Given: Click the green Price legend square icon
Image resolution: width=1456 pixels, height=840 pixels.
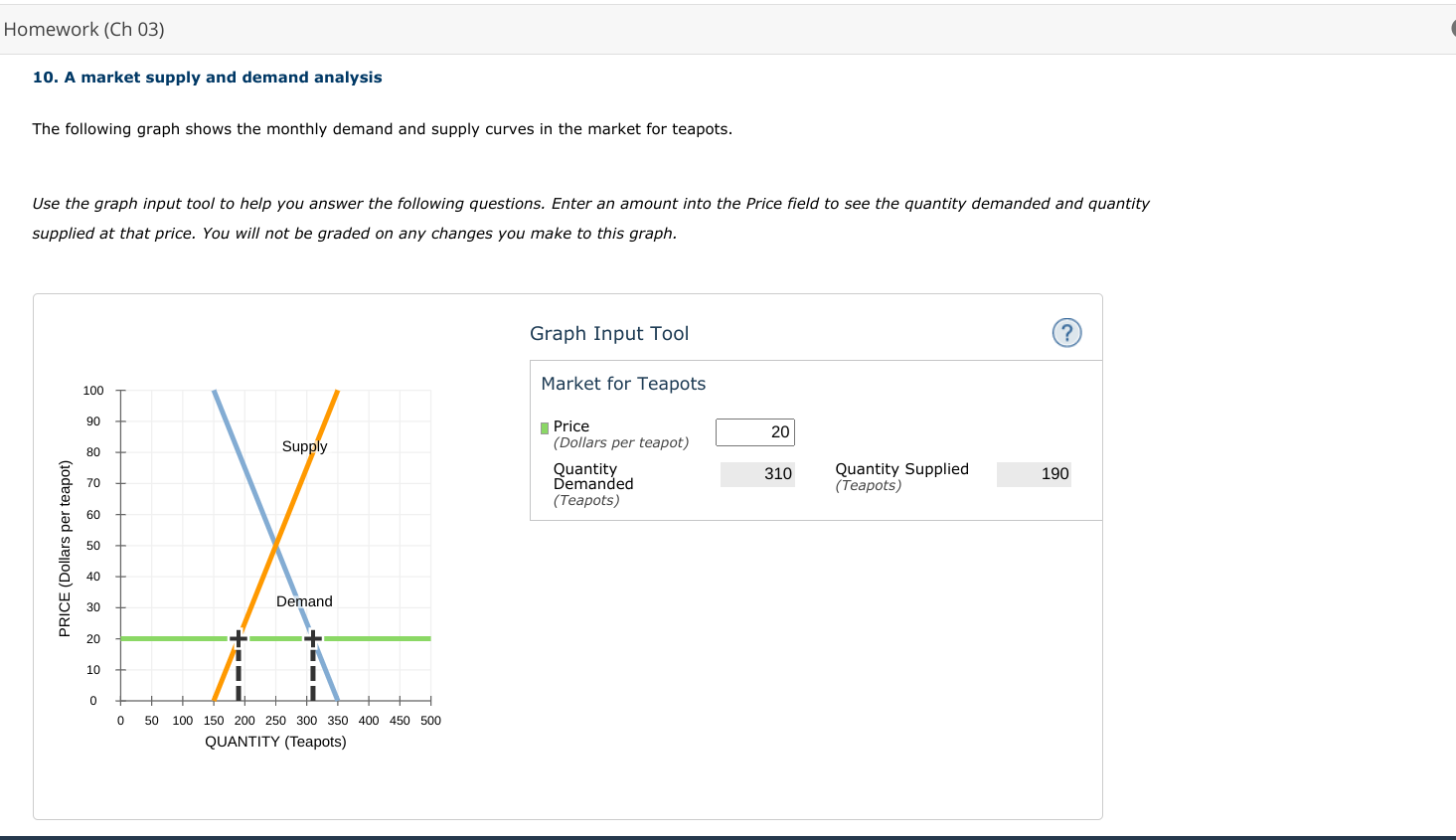Looking at the screenshot, I should pyautogui.click(x=543, y=426).
